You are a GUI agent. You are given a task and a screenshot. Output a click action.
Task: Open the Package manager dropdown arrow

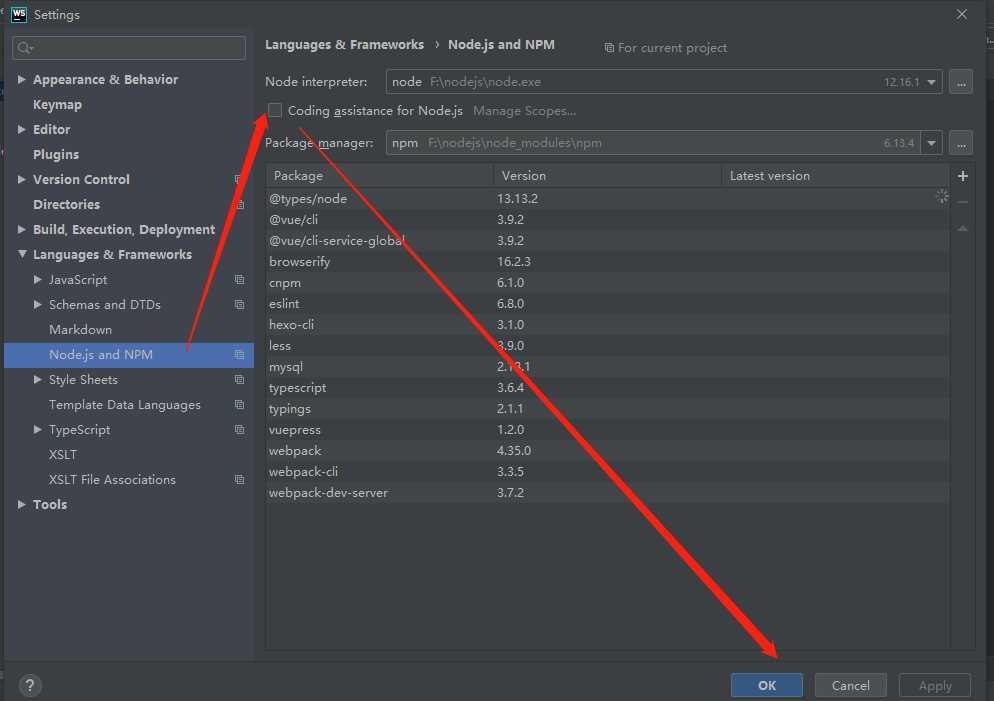(931, 143)
